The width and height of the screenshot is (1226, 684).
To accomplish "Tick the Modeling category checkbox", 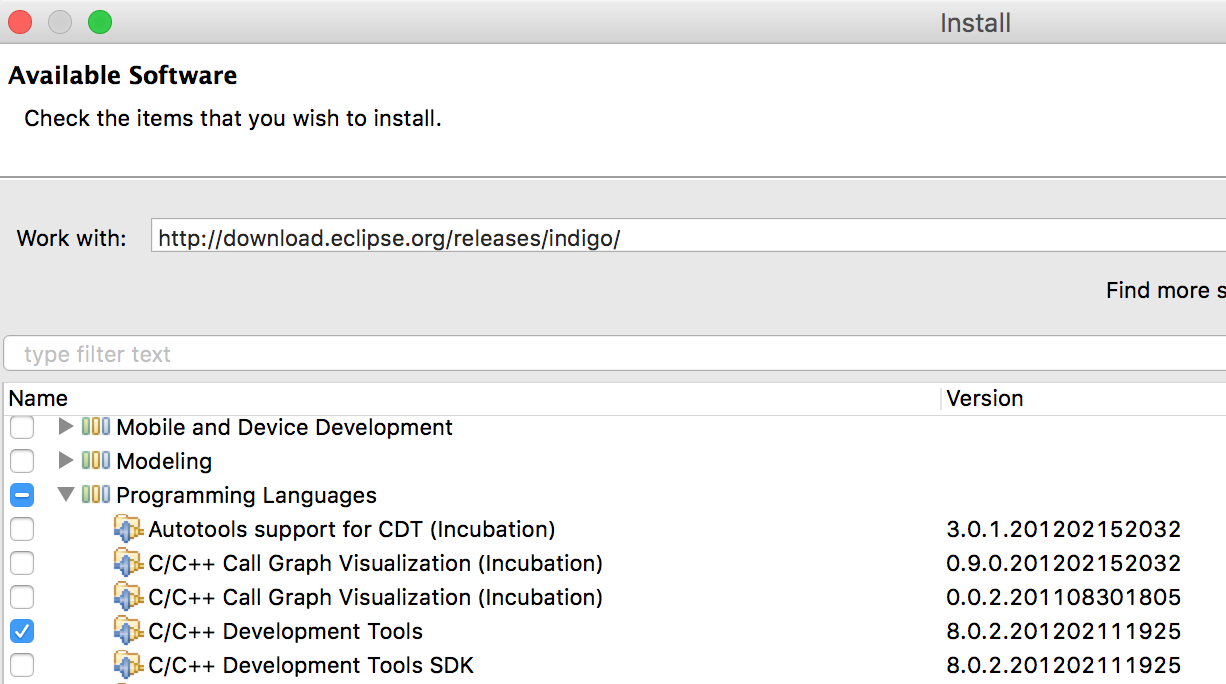I will [22, 461].
